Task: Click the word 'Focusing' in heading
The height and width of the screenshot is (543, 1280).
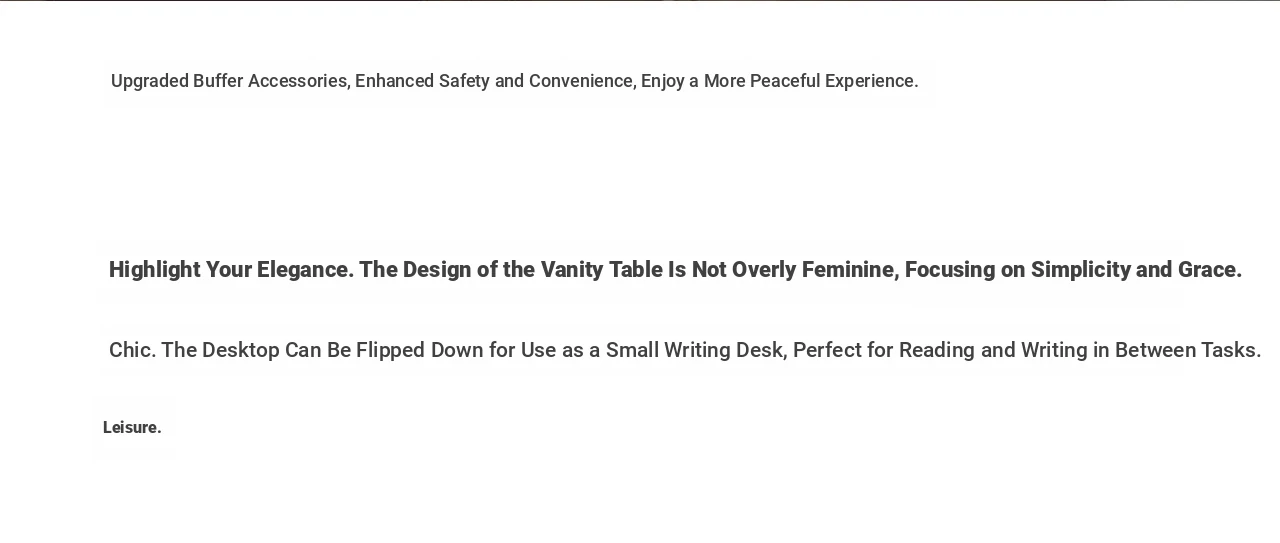Action: tap(950, 270)
